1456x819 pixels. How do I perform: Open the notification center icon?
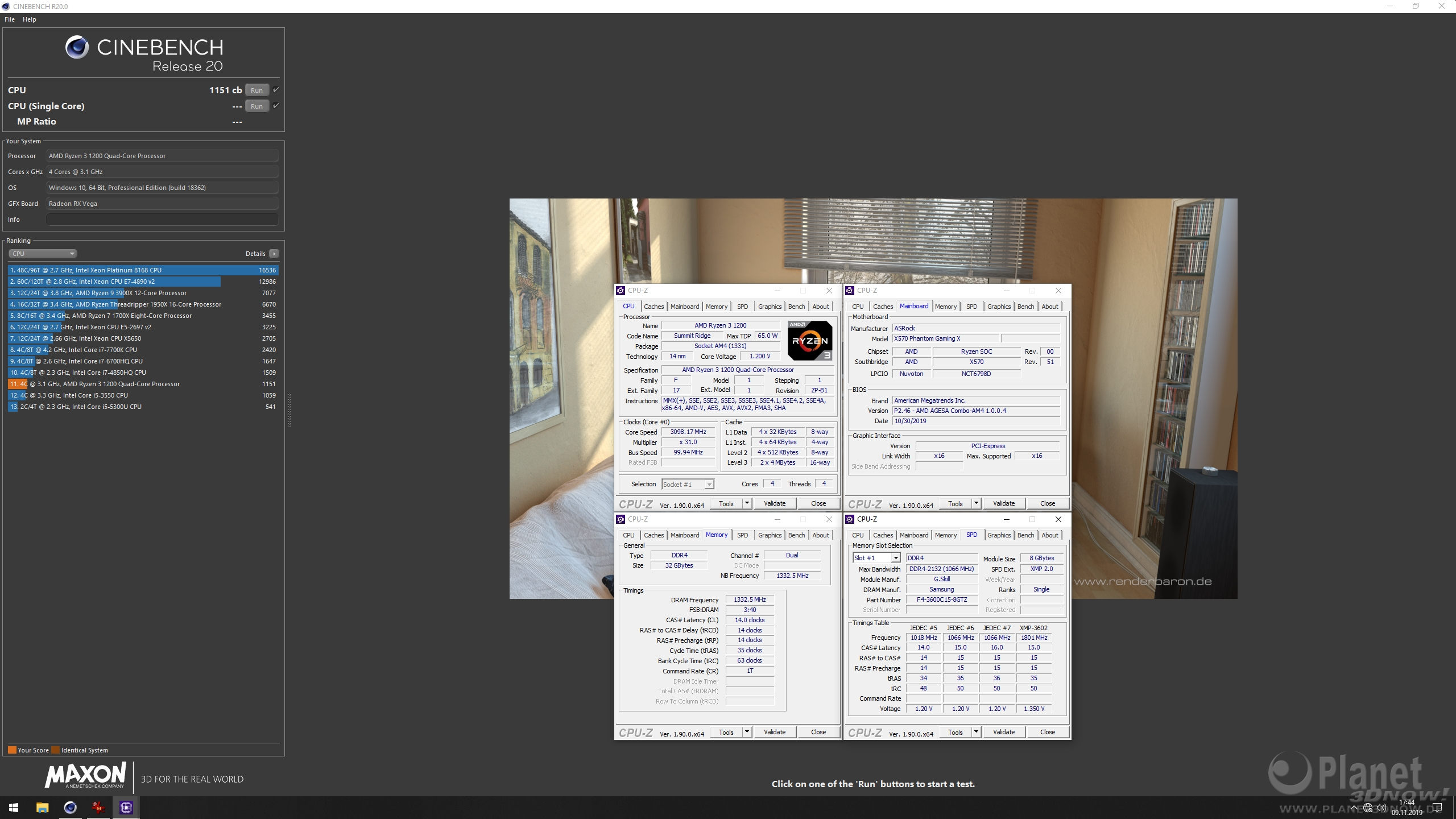pyautogui.click(x=1437, y=808)
